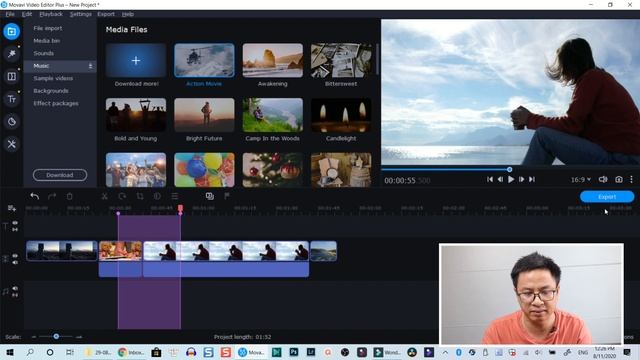The image size is (640, 360).
Task: Open the taskbar search icon
Action: pyautogui.click(x=30, y=352)
